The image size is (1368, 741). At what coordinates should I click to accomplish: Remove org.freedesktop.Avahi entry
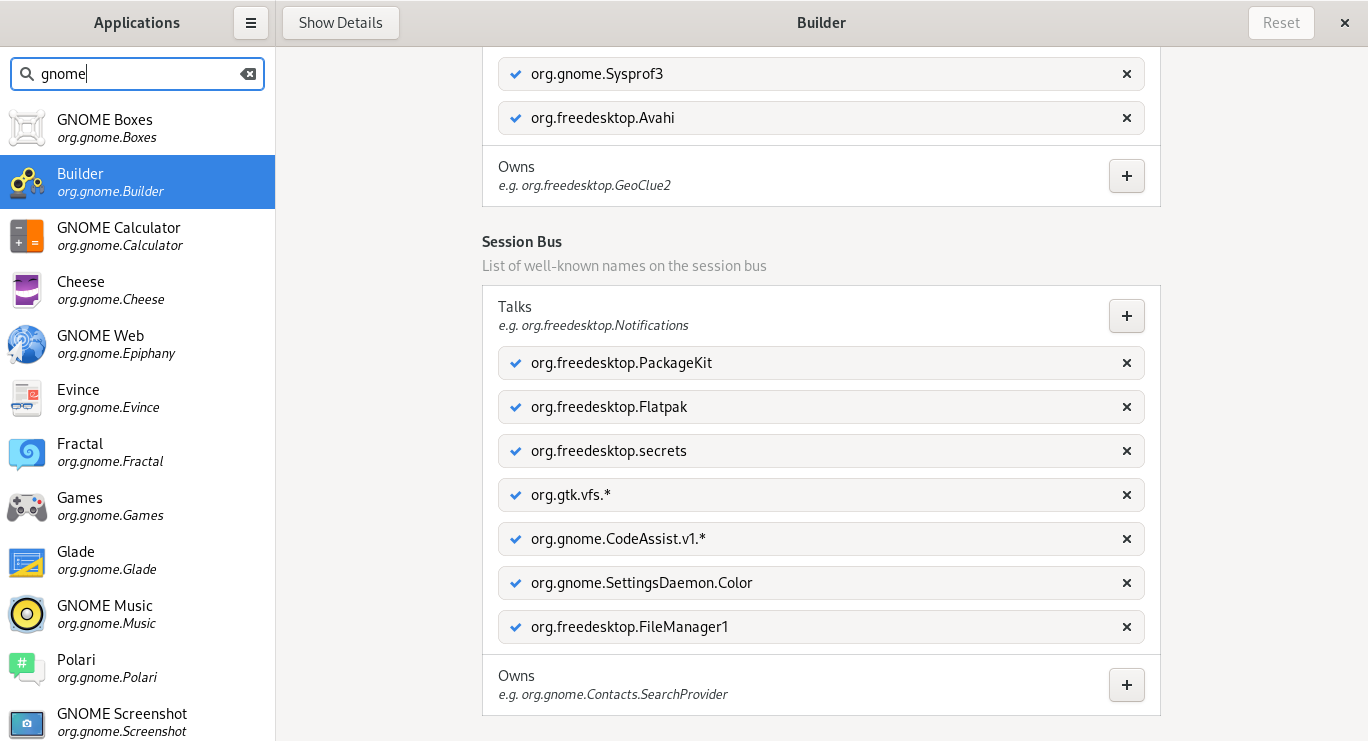(1127, 118)
